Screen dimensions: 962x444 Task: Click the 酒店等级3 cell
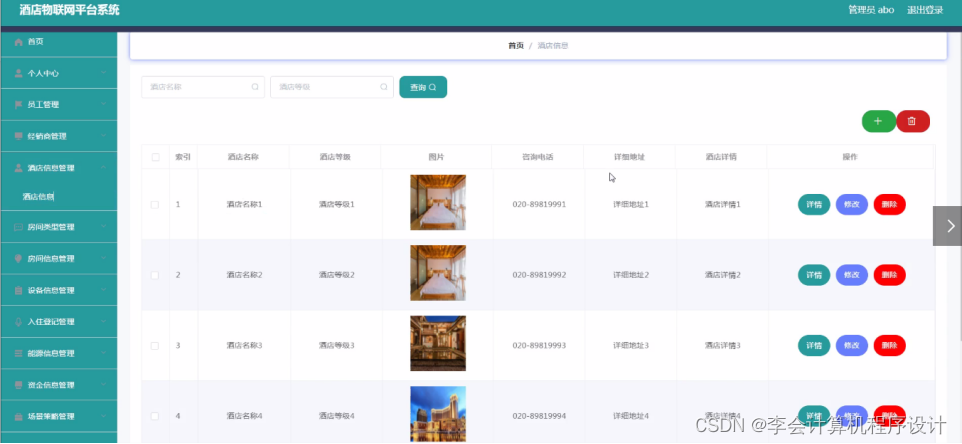point(336,346)
